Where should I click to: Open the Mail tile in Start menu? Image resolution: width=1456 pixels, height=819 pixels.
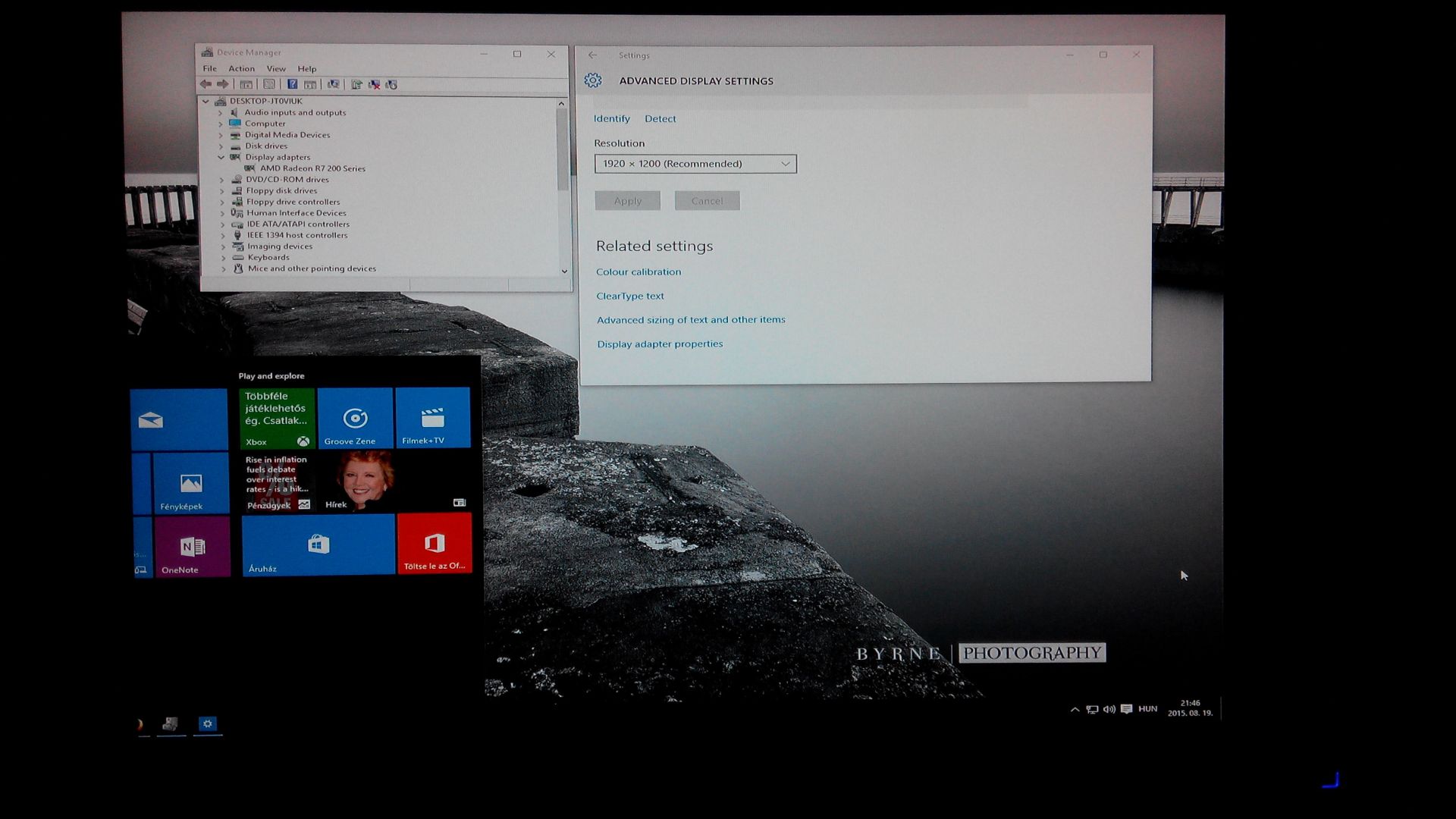tap(179, 419)
